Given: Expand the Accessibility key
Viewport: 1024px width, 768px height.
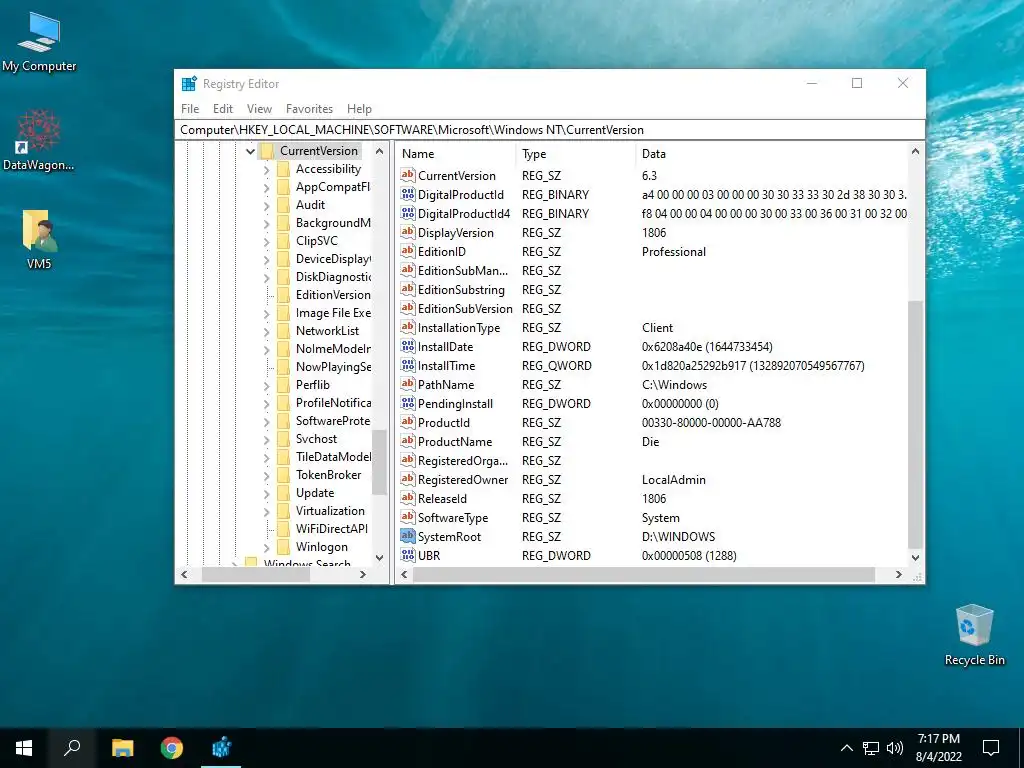Looking at the screenshot, I should [x=266, y=170].
